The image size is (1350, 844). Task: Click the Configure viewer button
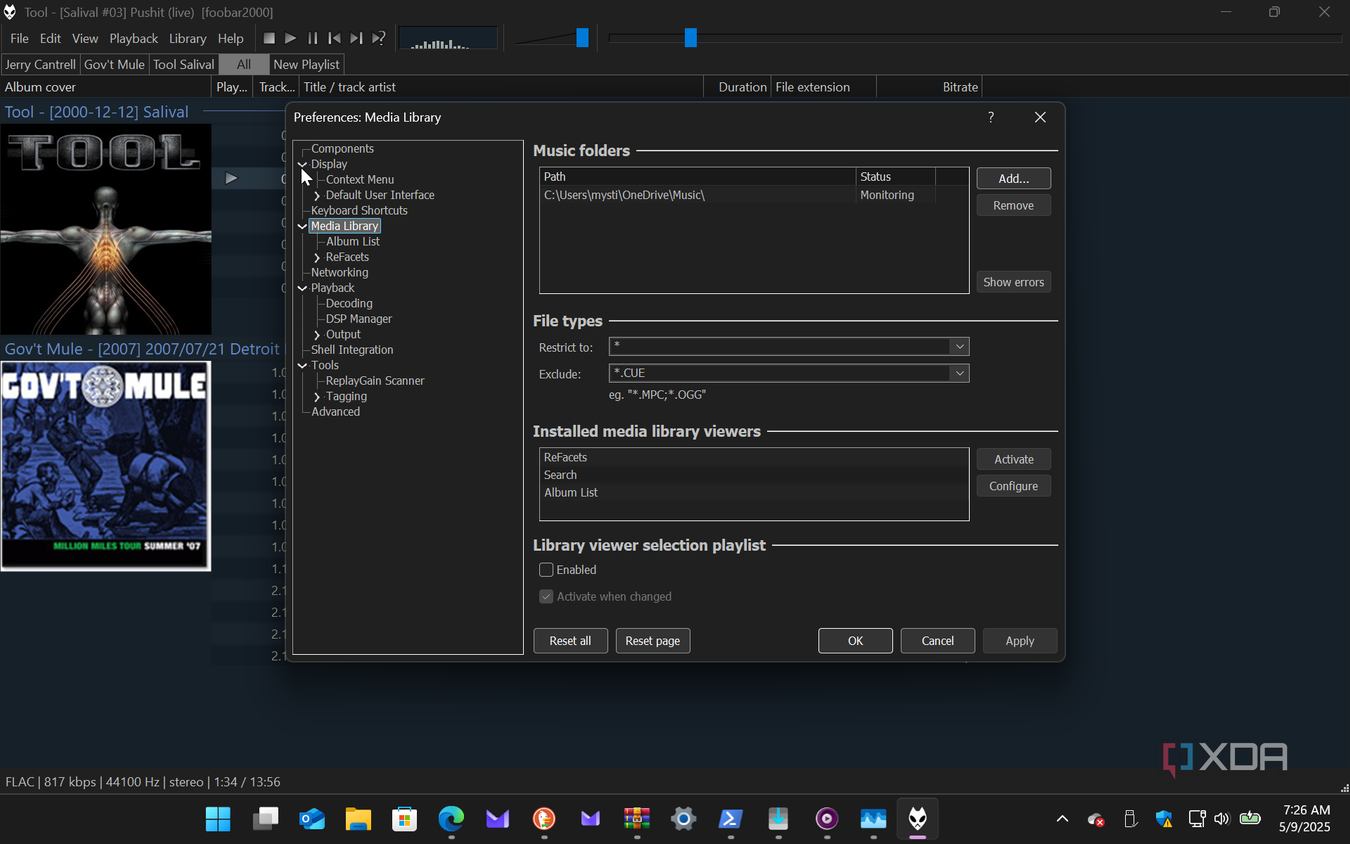1013,486
